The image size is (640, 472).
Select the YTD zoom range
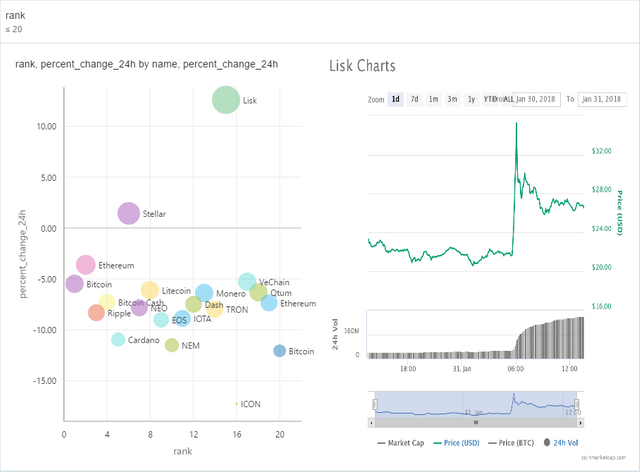tap(489, 99)
